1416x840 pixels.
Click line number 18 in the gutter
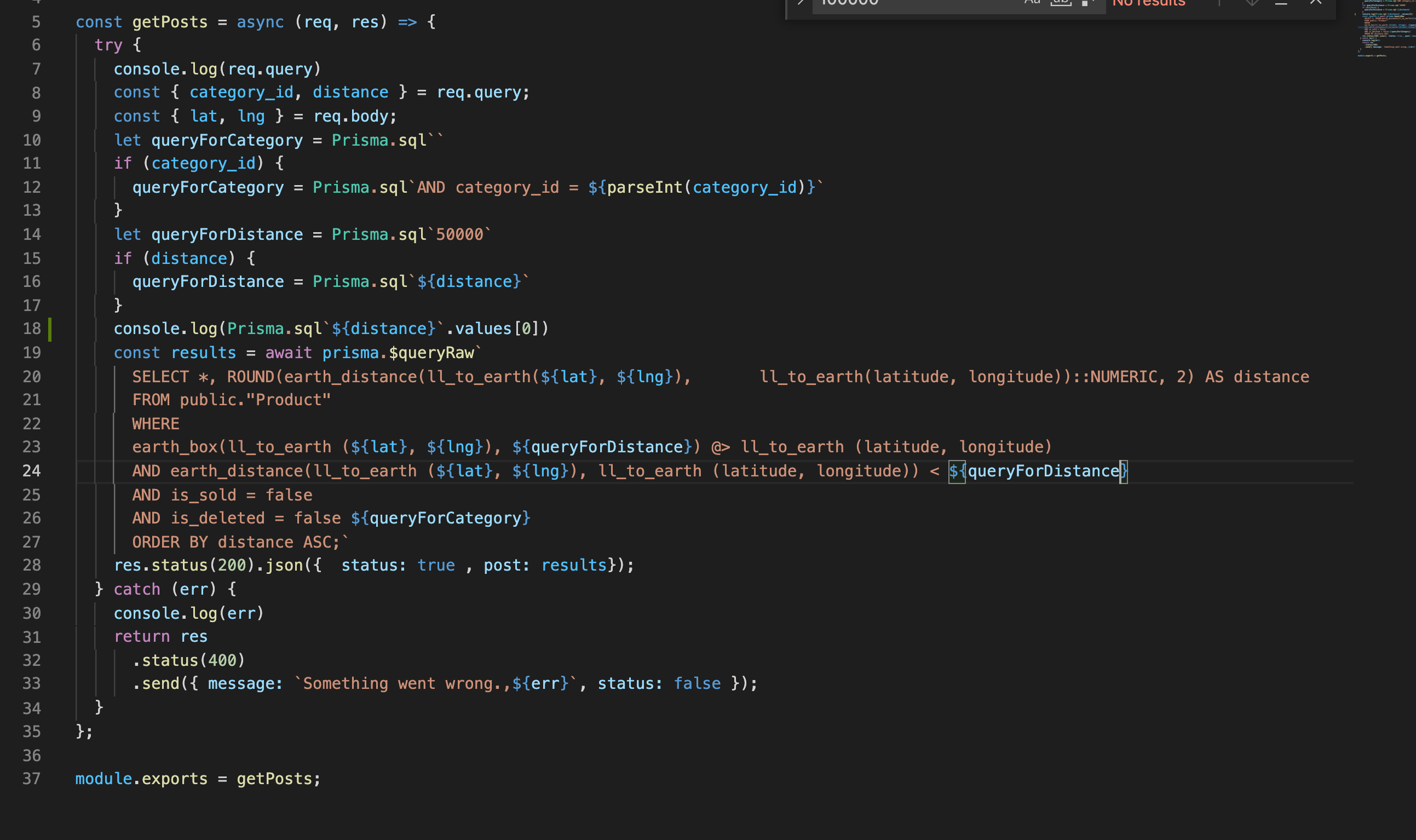pos(32,329)
